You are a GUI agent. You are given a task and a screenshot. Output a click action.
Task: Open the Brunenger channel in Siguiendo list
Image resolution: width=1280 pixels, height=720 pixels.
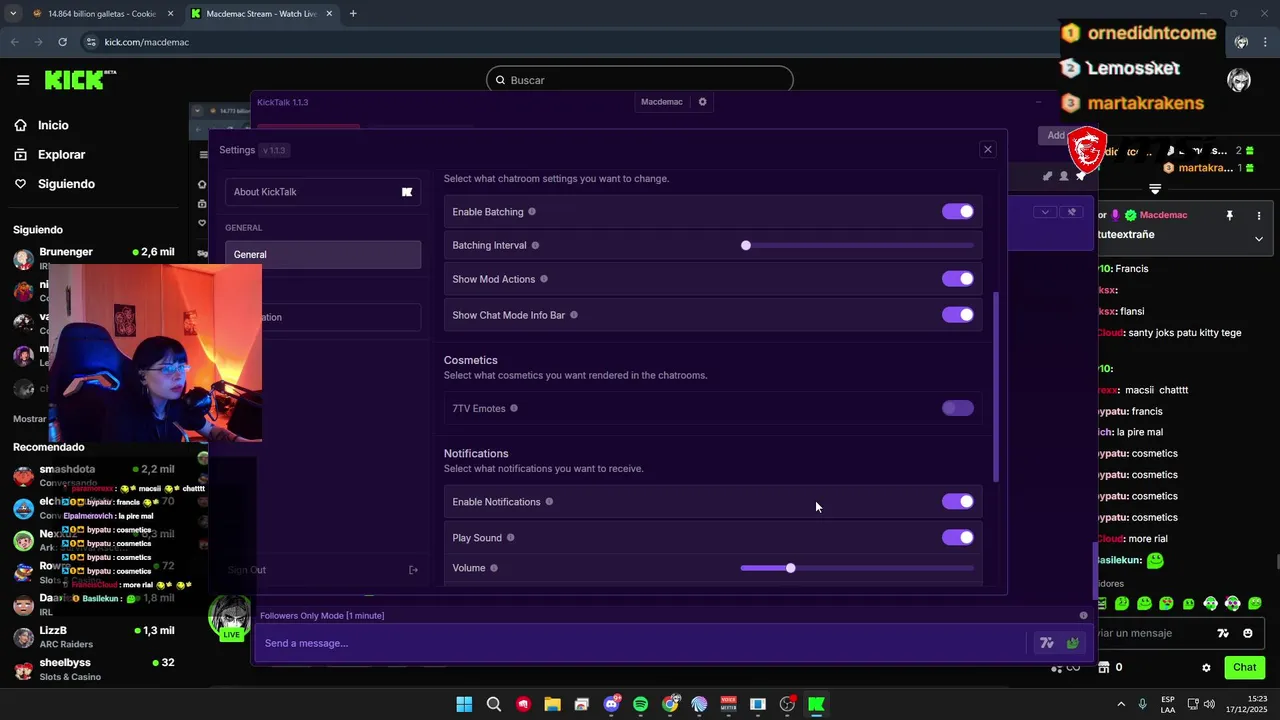point(95,258)
